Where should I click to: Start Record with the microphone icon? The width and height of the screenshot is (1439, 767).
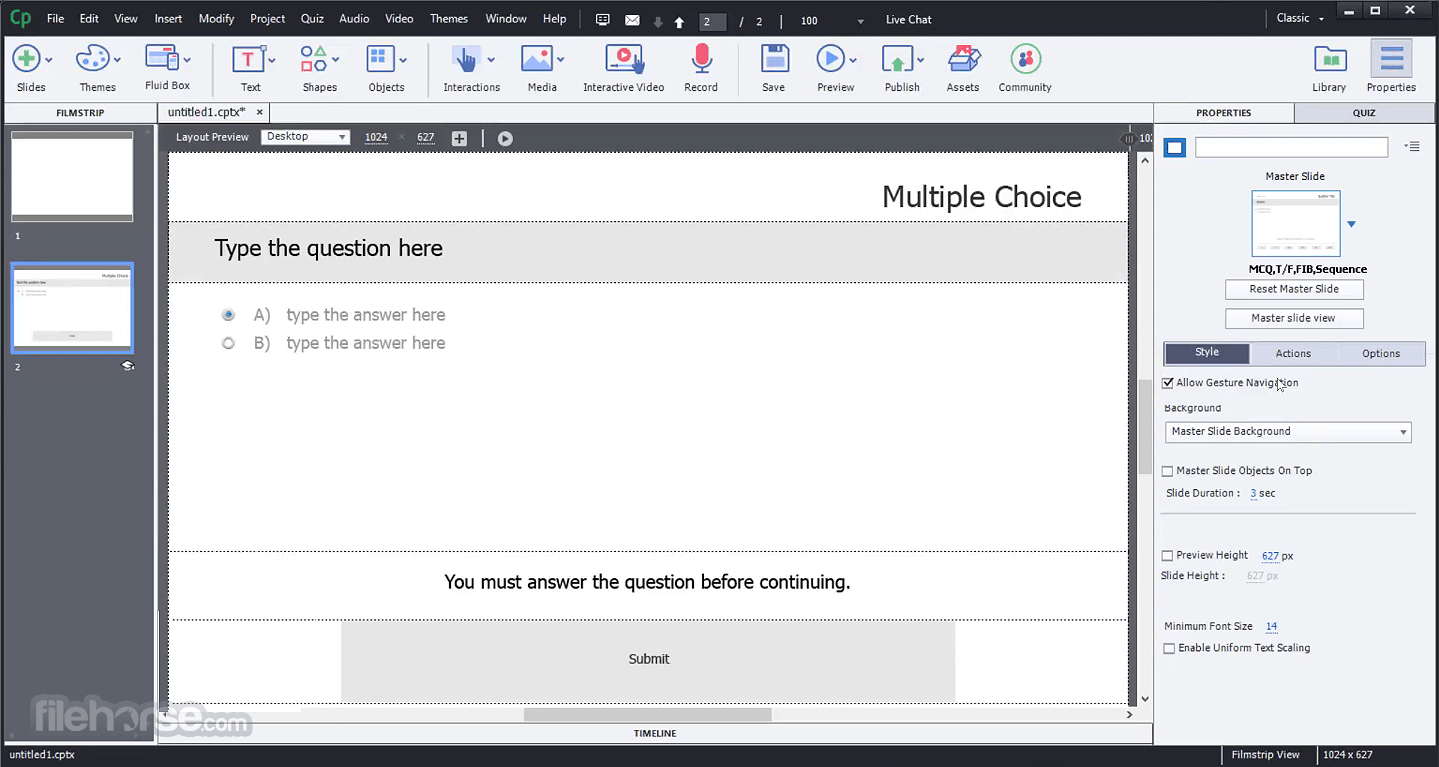coord(701,59)
